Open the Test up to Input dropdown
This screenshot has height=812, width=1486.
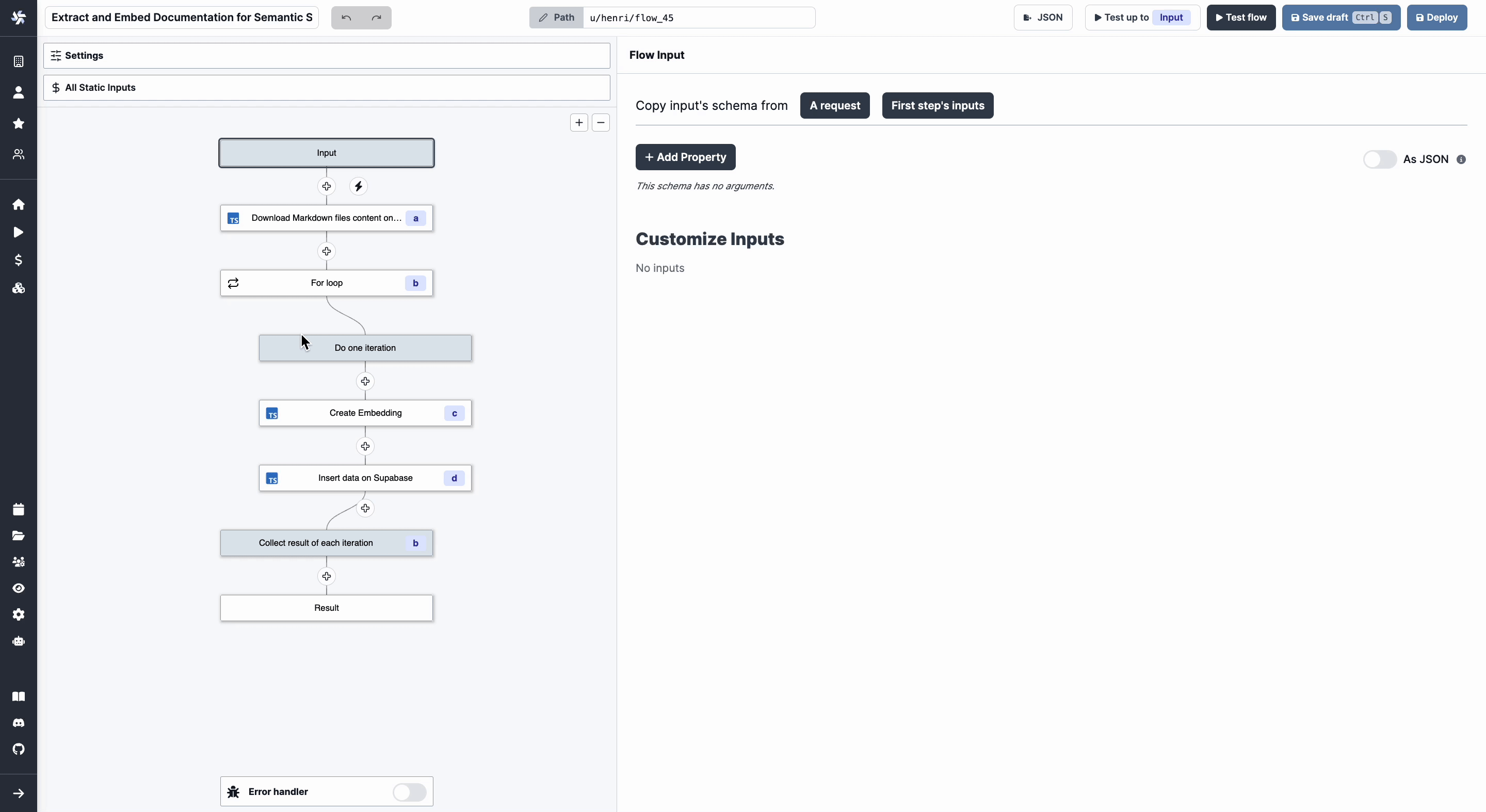coord(1170,17)
